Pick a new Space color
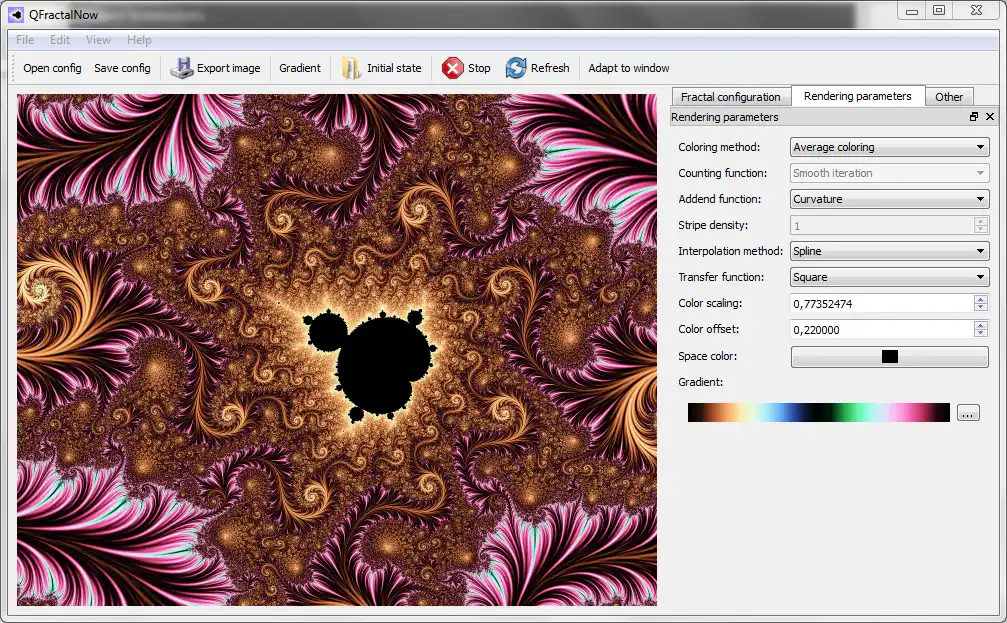This screenshot has width=1007, height=623. click(x=888, y=356)
